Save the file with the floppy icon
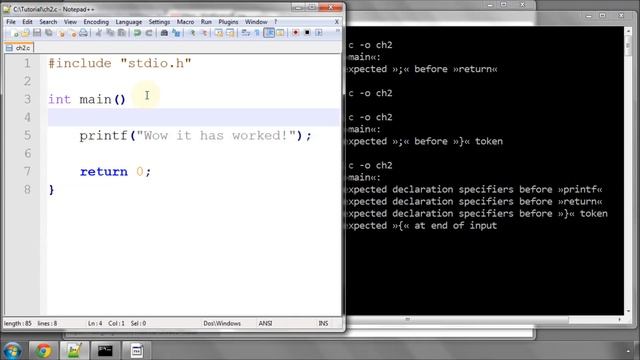640x360 pixels. 37,33
